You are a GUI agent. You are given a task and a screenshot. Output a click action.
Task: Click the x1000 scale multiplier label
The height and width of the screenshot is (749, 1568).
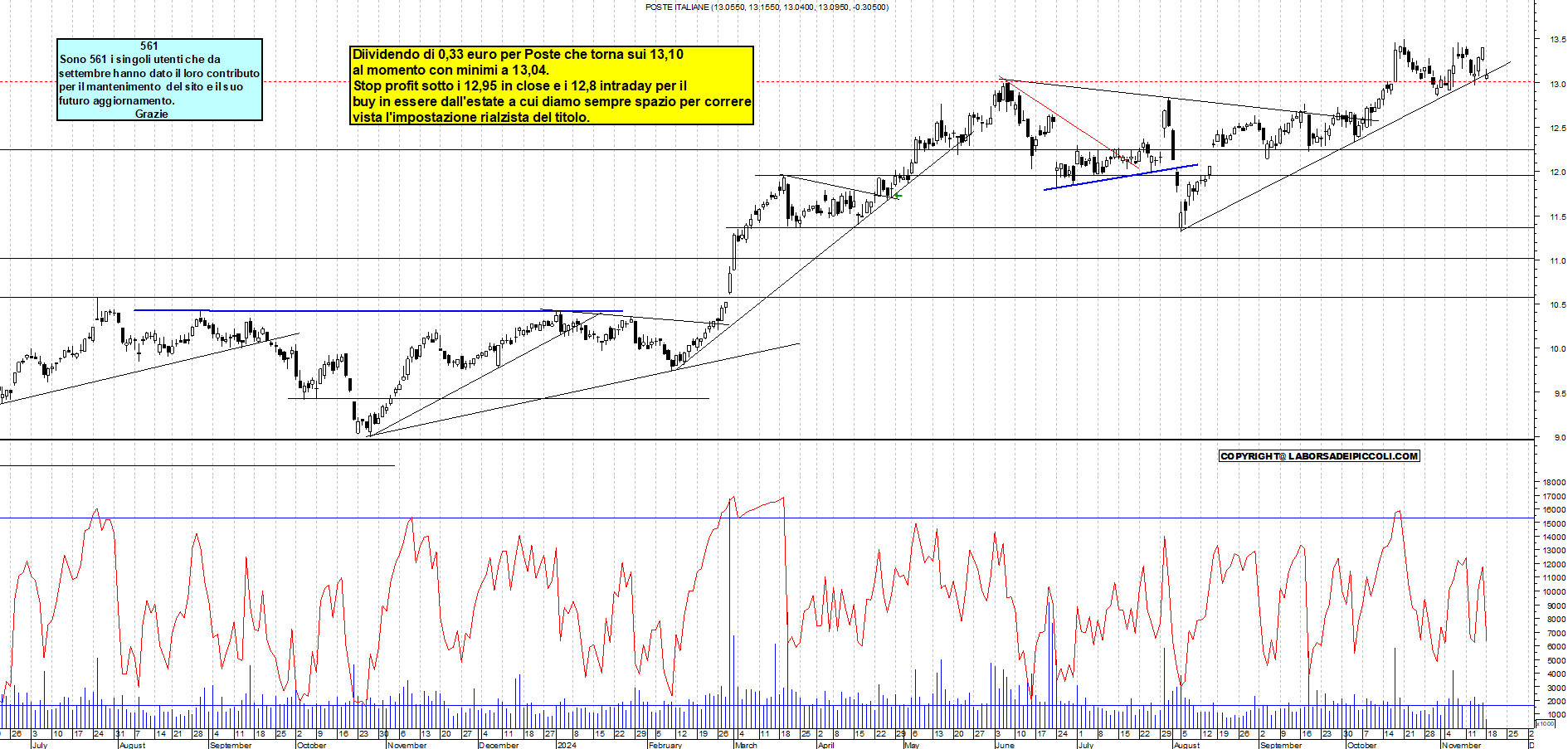coord(1546,723)
